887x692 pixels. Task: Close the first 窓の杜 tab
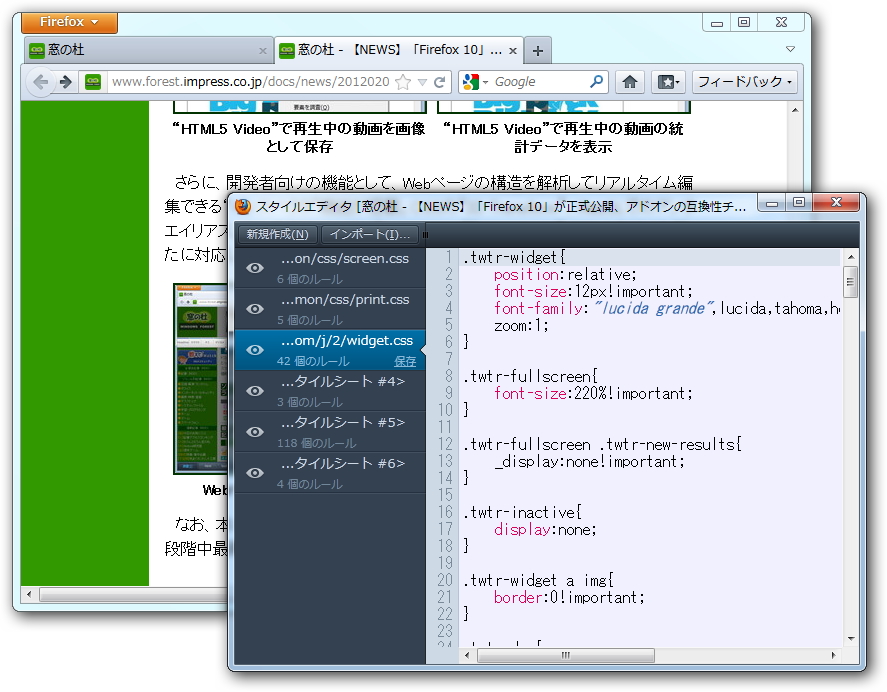pos(262,51)
